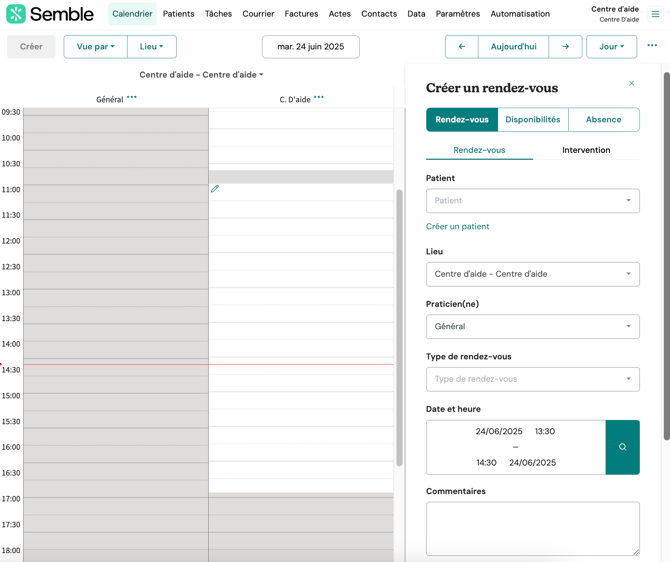The width and height of the screenshot is (670, 562).
Task: Select the Rendez-vous segmented button
Action: click(x=462, y=120)
